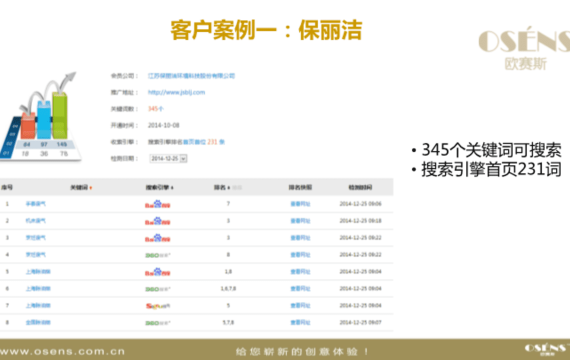This screenshot has height=360, width=570.
Task: Click the small OSENS logo in the footer
Action: [547, 349]
